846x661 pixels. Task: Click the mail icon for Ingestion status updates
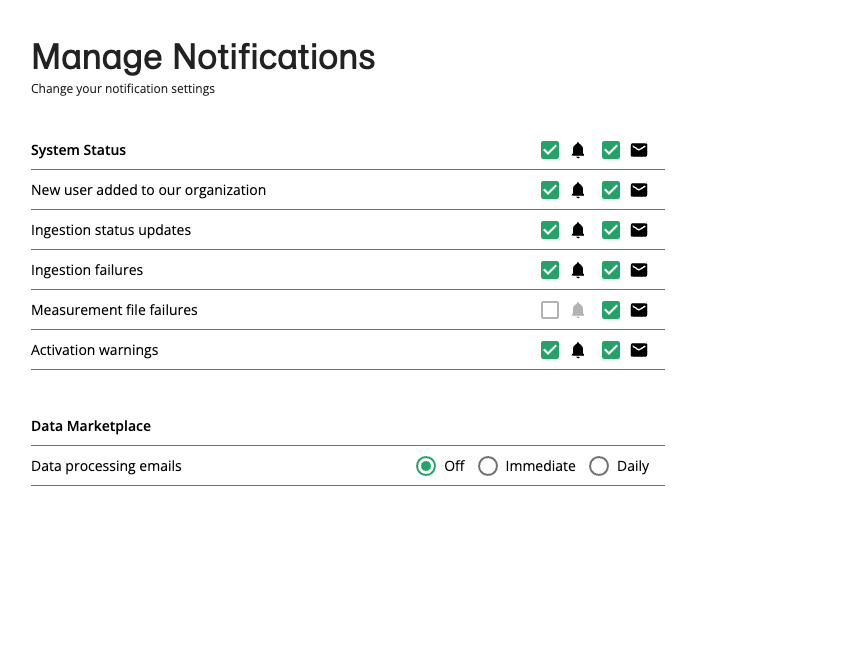[x=639, y=229]
